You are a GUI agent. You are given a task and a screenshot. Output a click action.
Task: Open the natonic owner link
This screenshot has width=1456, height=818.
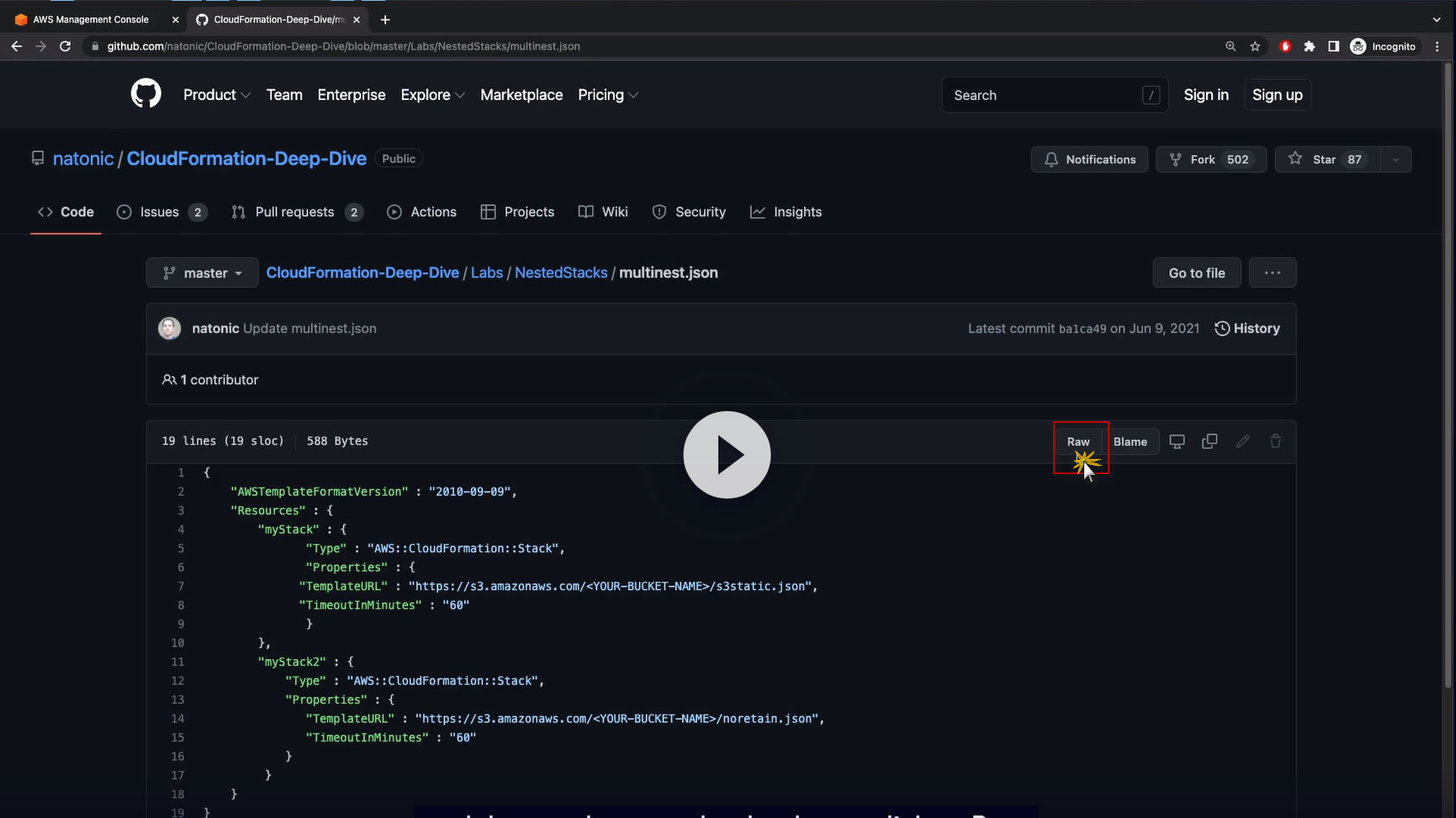[x=83, y=159]
